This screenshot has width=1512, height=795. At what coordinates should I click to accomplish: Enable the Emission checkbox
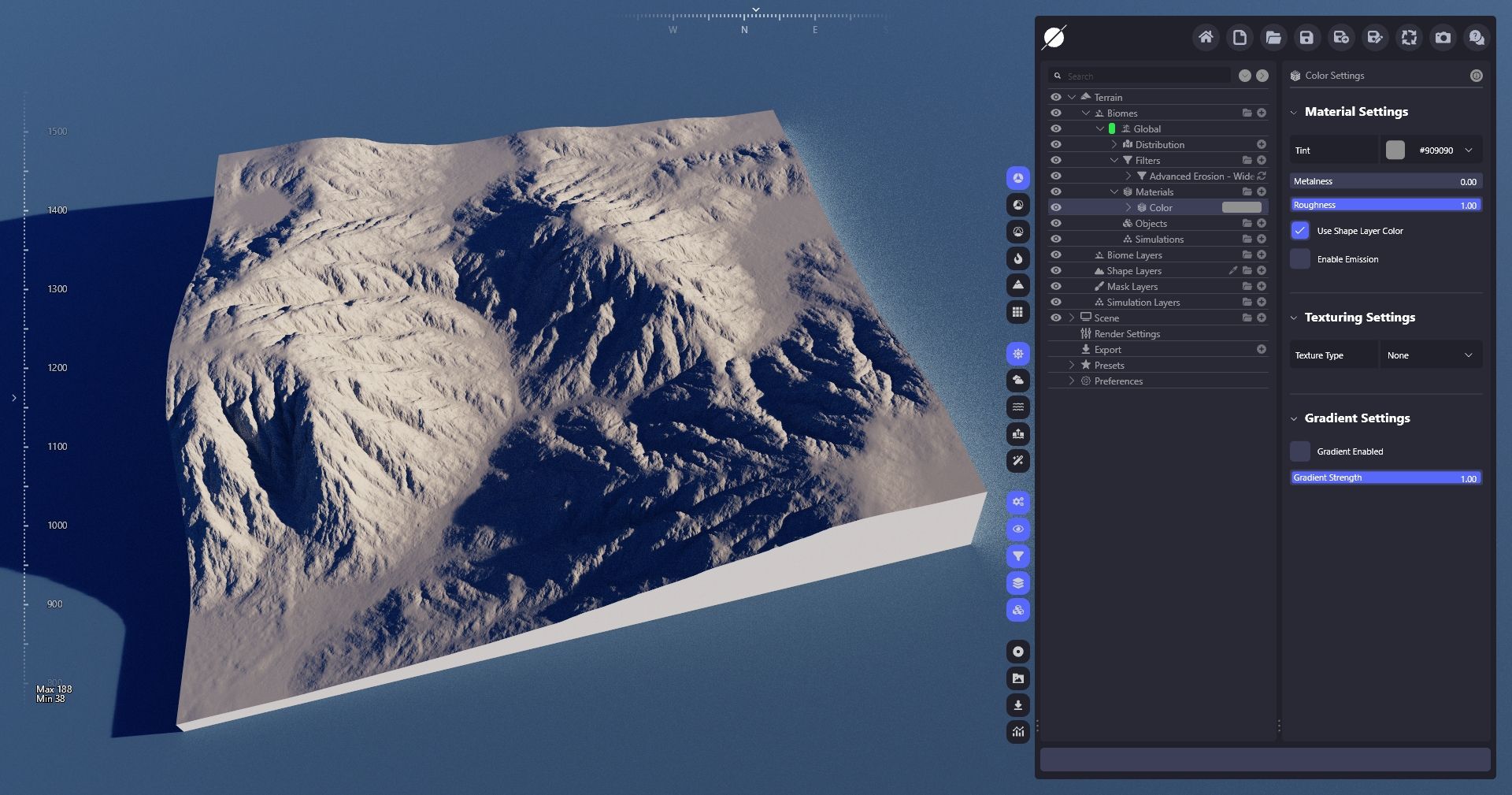coord(1300,259)
